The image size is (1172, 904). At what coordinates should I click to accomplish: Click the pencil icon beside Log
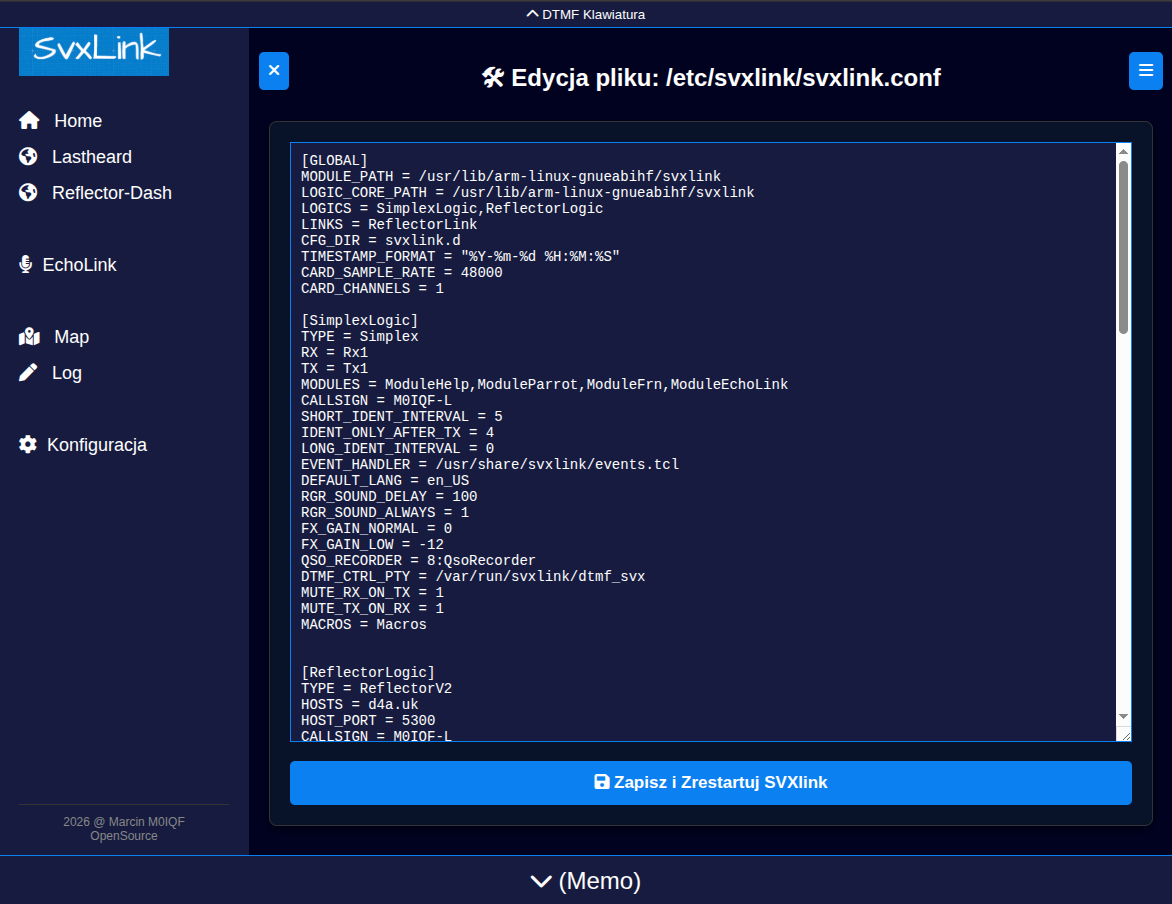tap(29, 373)
